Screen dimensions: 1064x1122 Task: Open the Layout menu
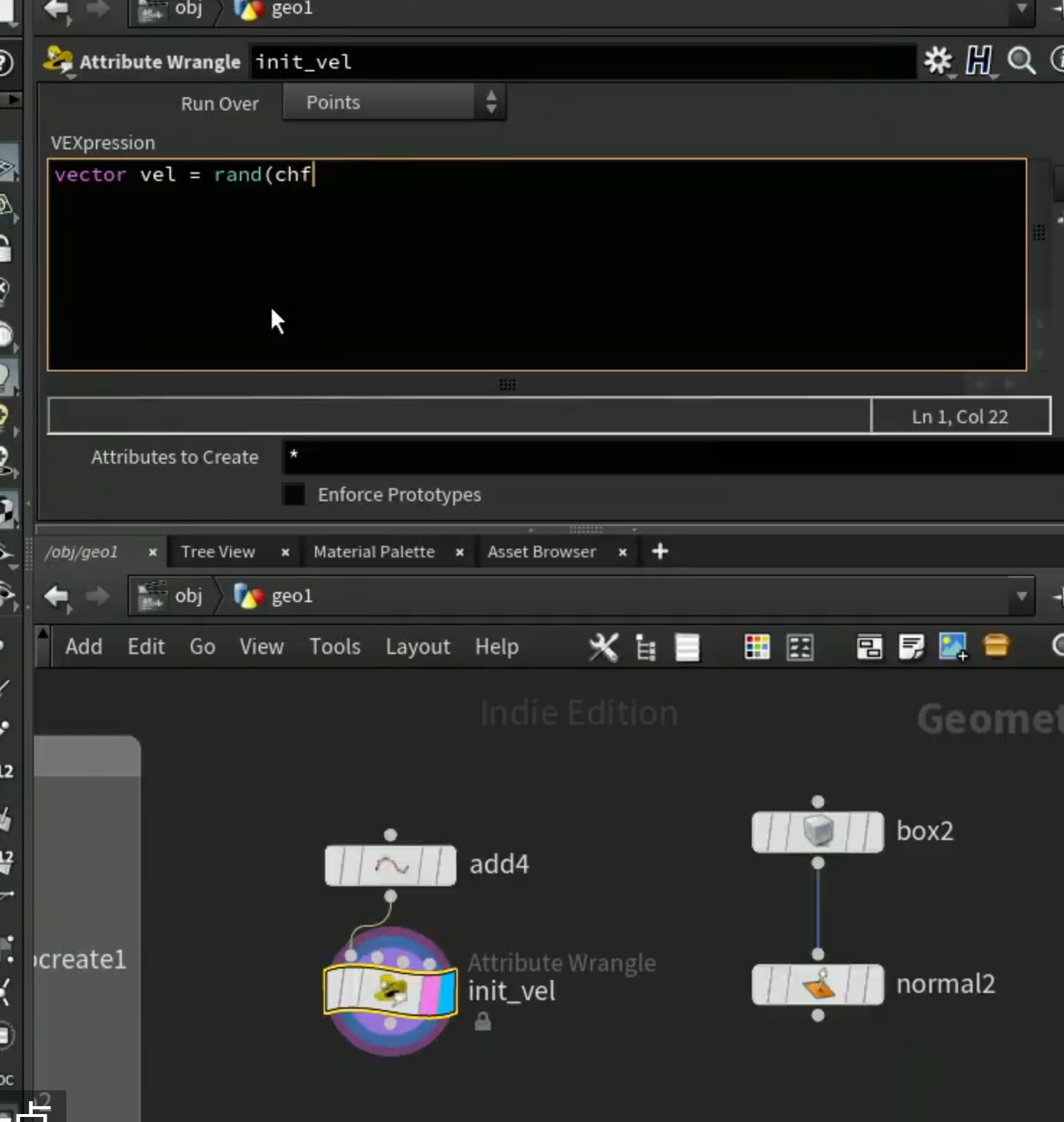[x=417, y=647]
